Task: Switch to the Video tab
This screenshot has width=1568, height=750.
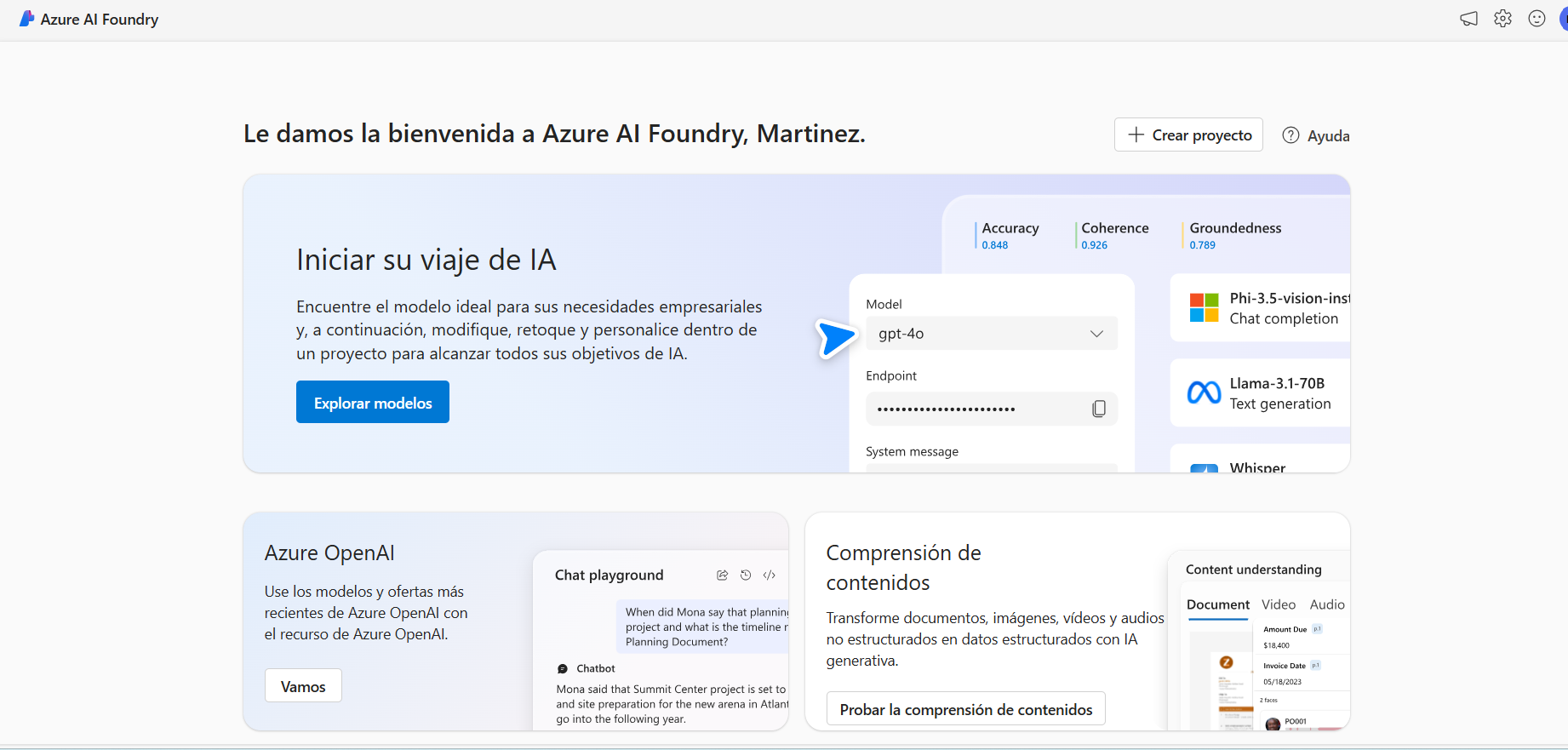Action: (x=1279, y=604)
